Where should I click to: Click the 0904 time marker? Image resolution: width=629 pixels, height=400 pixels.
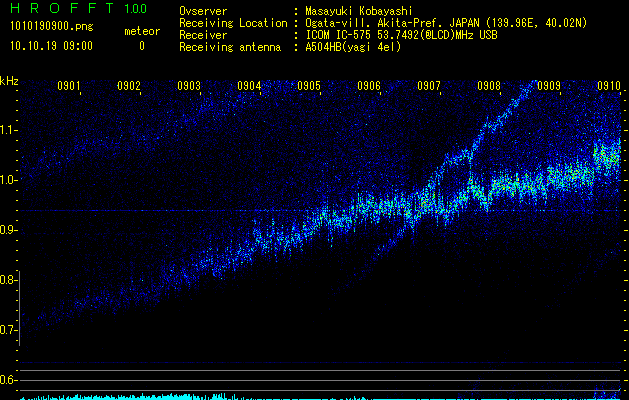[249, 86]
